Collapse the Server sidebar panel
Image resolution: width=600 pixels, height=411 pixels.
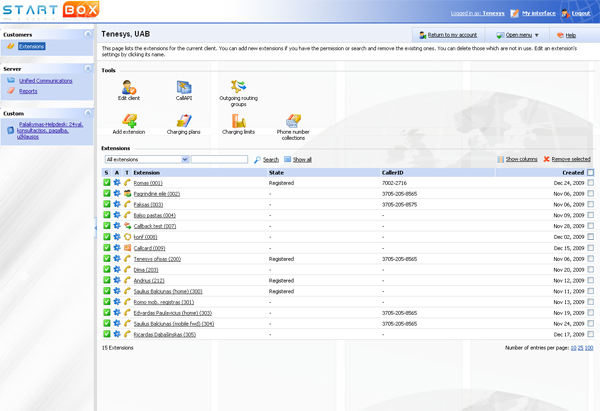pos(88,68)
